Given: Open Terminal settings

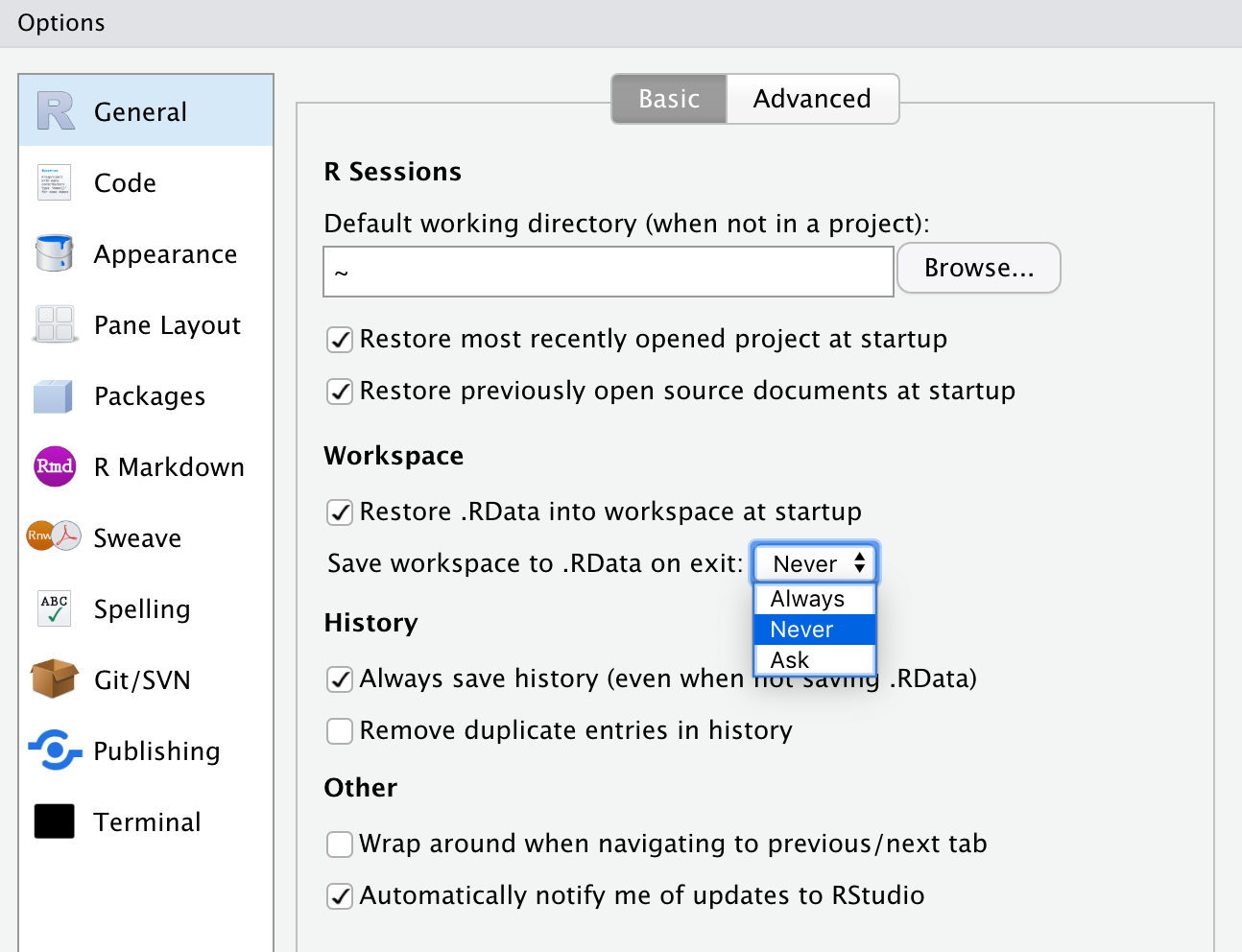Looking at the screenshot, I should point(146,821).
